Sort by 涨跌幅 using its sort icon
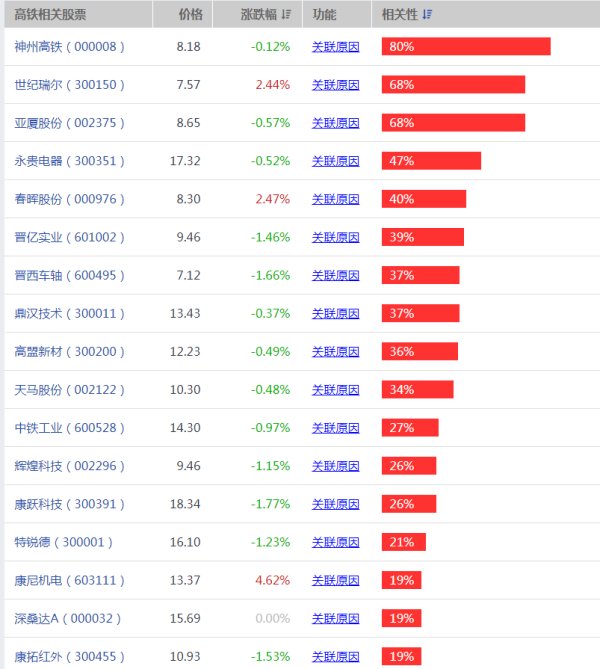 click(x=286, y=15)
